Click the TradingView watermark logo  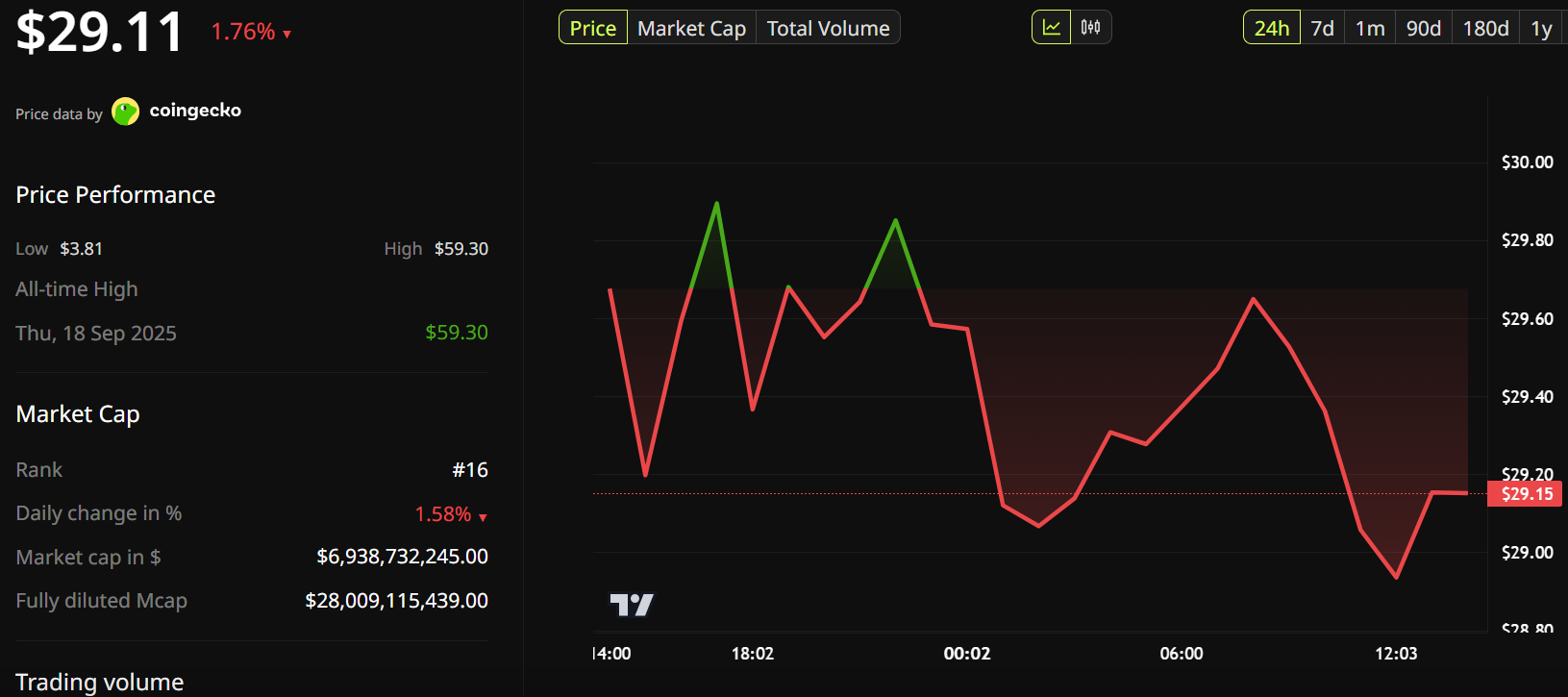pyautogui.click(x=634, y=604)
